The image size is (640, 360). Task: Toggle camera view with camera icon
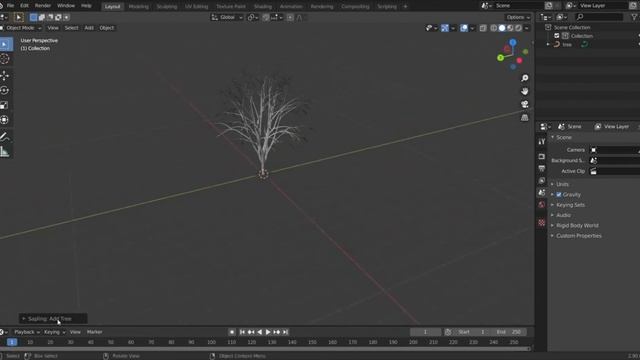pos(524,104)
